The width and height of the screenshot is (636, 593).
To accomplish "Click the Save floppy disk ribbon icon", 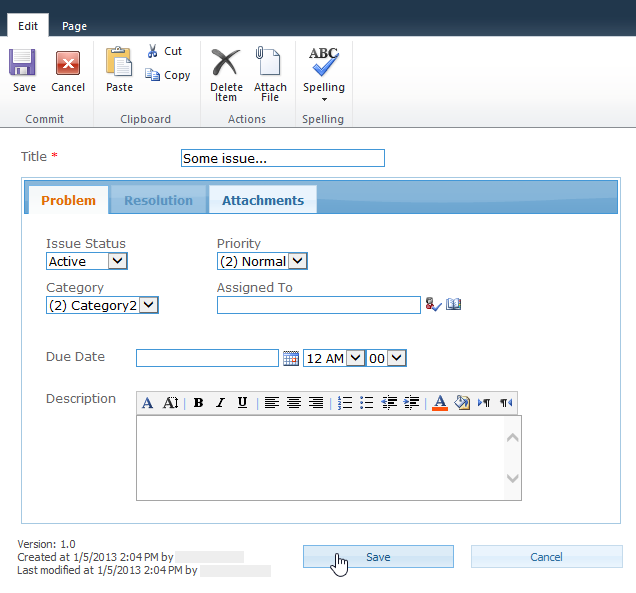I will (x=23, y=62).
